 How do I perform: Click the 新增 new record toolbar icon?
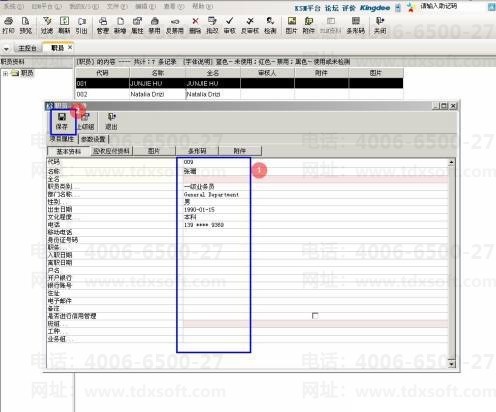point(120,26)
